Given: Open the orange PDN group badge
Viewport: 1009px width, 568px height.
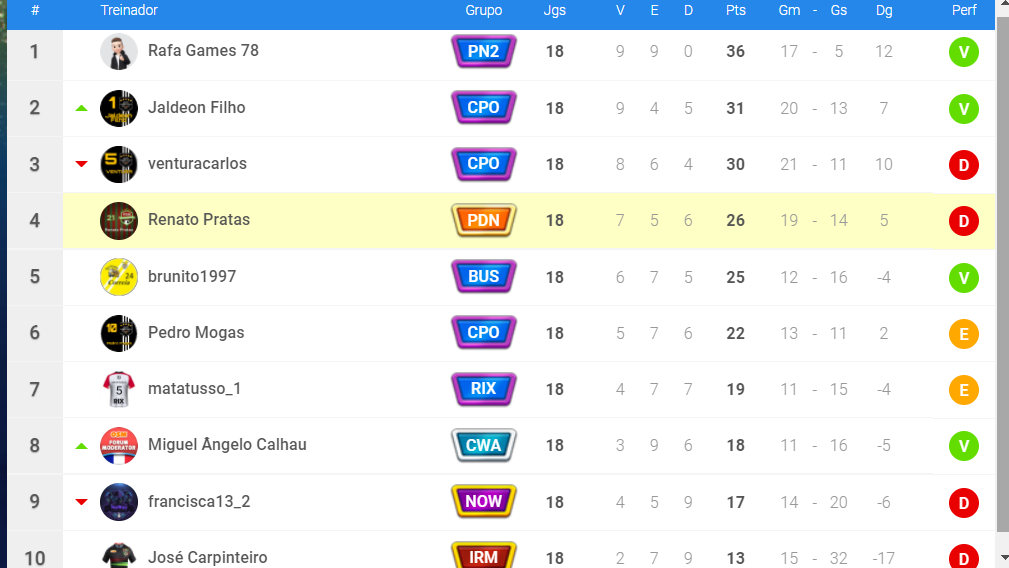Looking at the screenshot, I should [483, 221].
